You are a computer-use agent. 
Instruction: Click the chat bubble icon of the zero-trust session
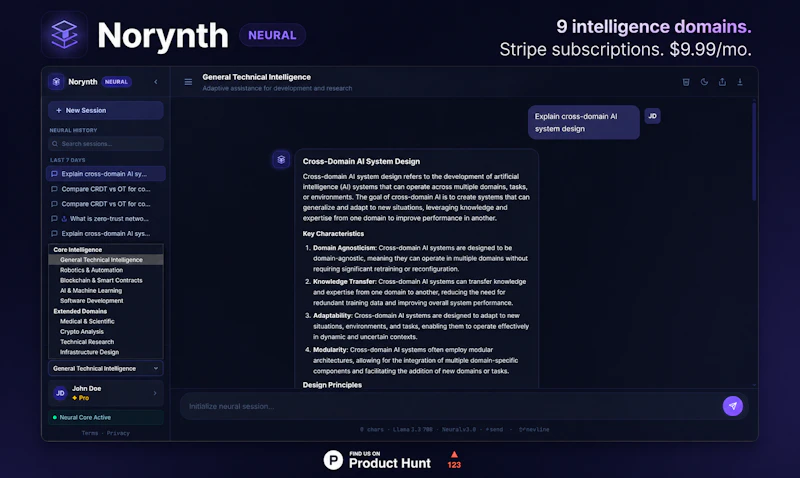pos(54,219)
